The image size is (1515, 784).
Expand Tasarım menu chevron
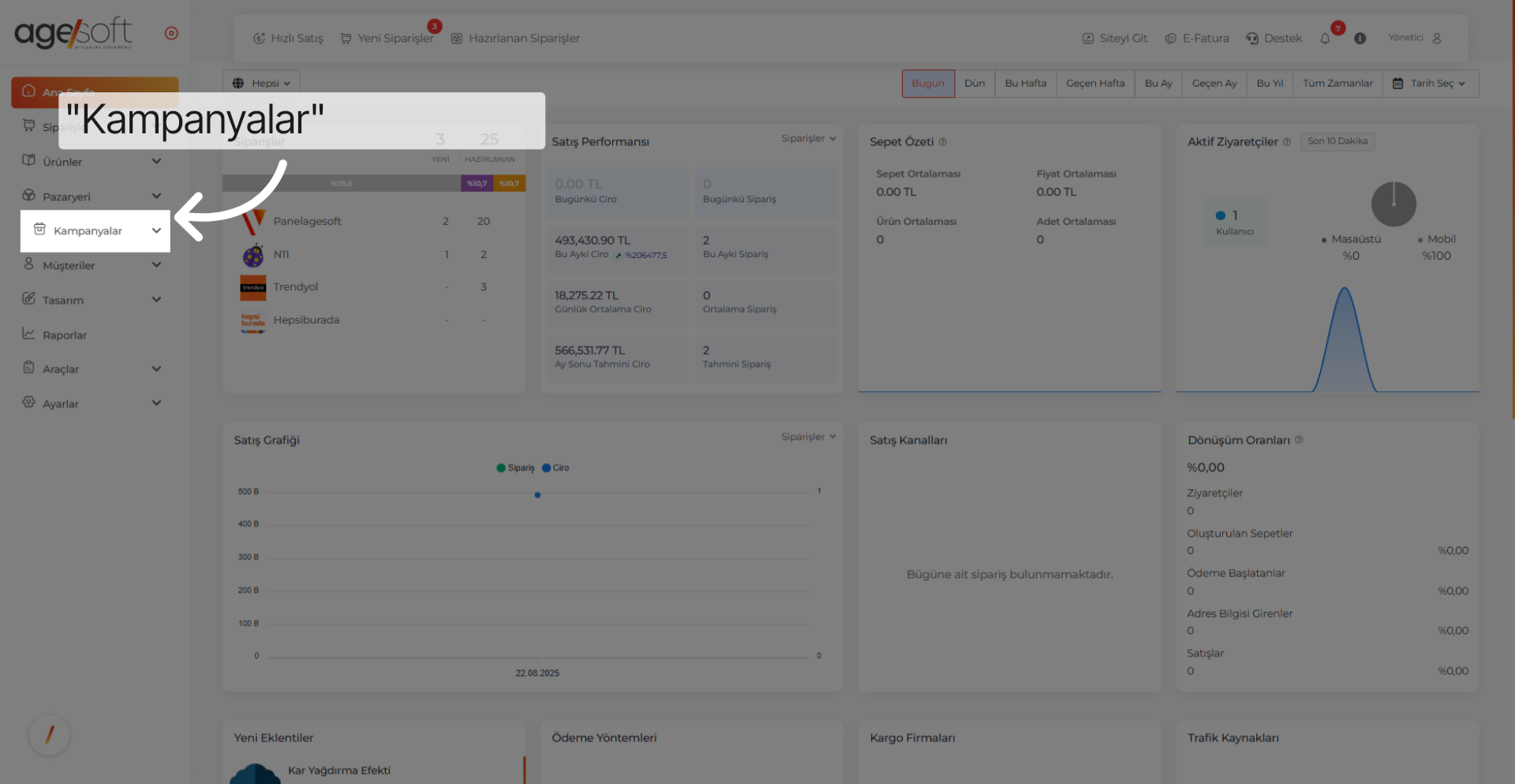pos(156,300)
